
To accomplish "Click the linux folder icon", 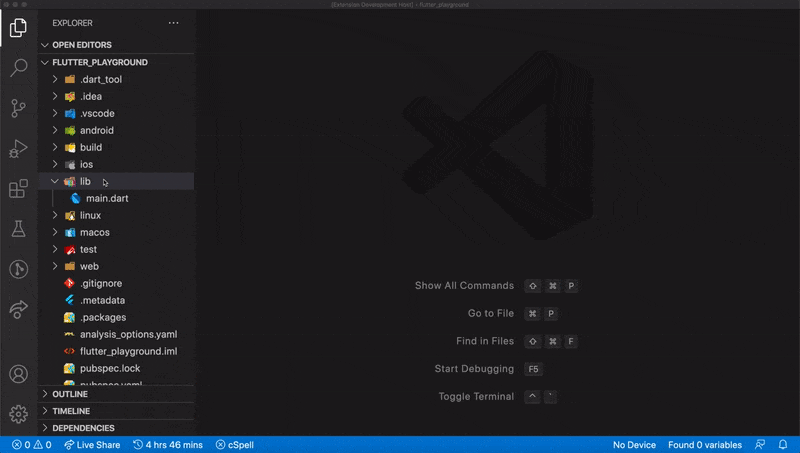I will (x=70, y=215).
